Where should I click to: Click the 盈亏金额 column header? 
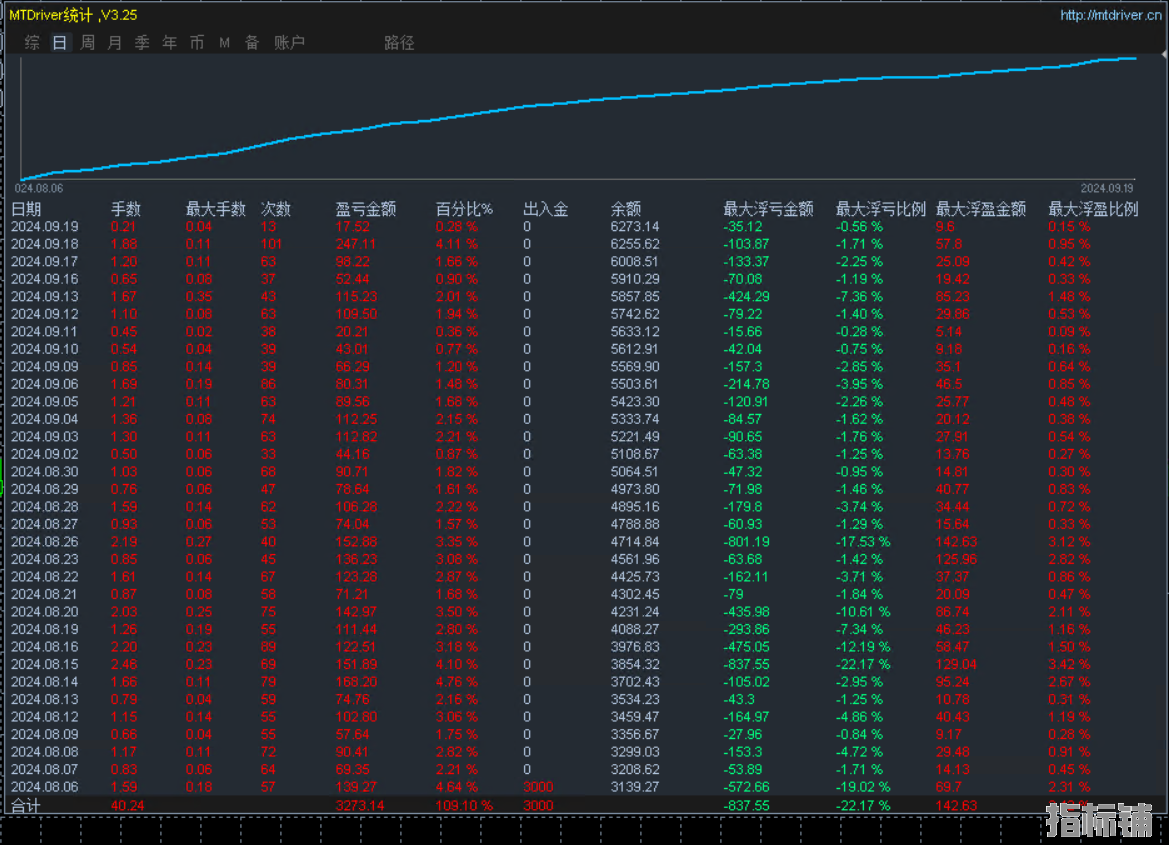tap(365, 209)
